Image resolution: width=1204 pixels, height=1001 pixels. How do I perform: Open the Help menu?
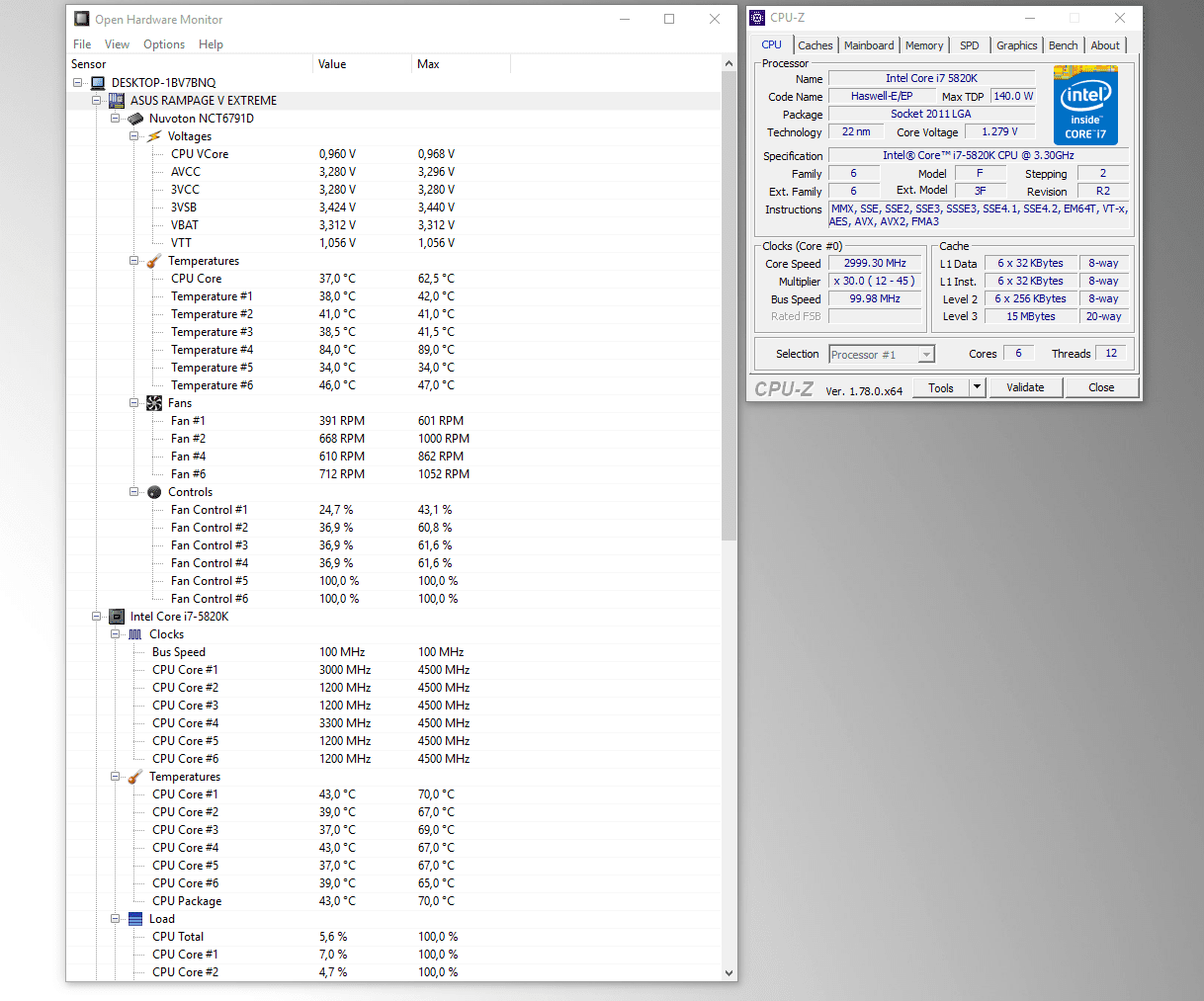click(x=211, y=44)
